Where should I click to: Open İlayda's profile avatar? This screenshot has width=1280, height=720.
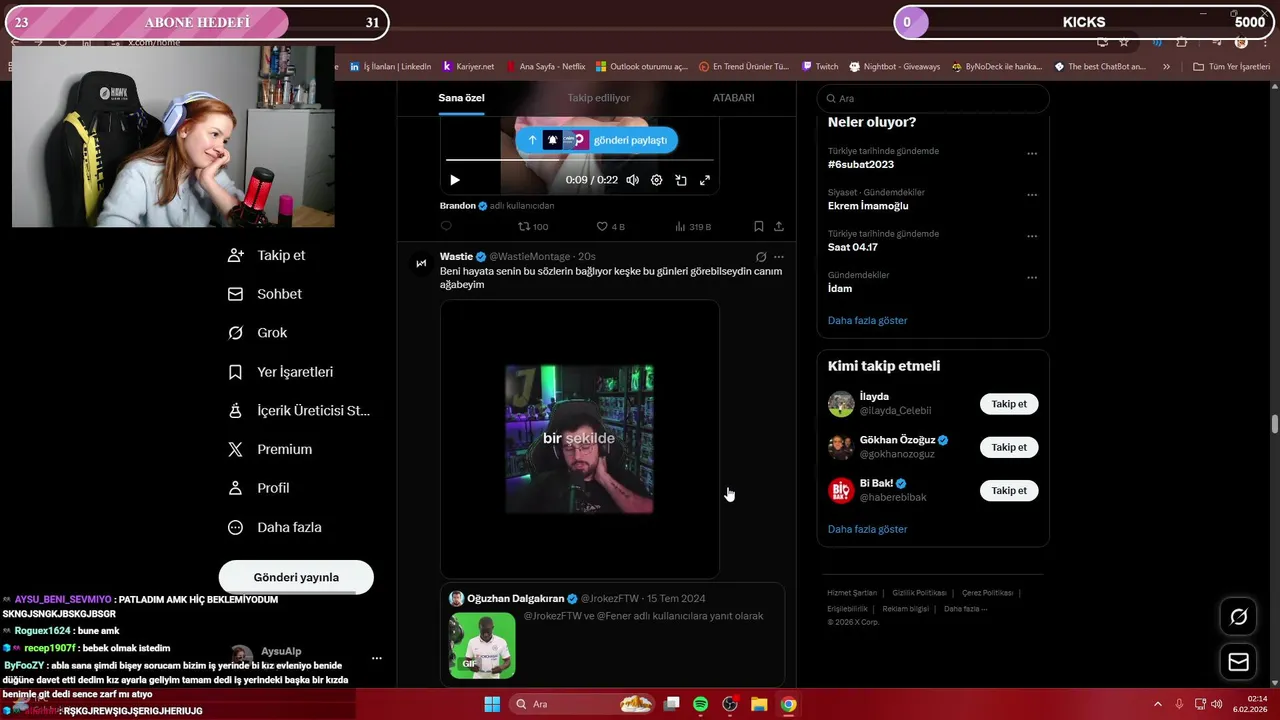tap(841, 404)
